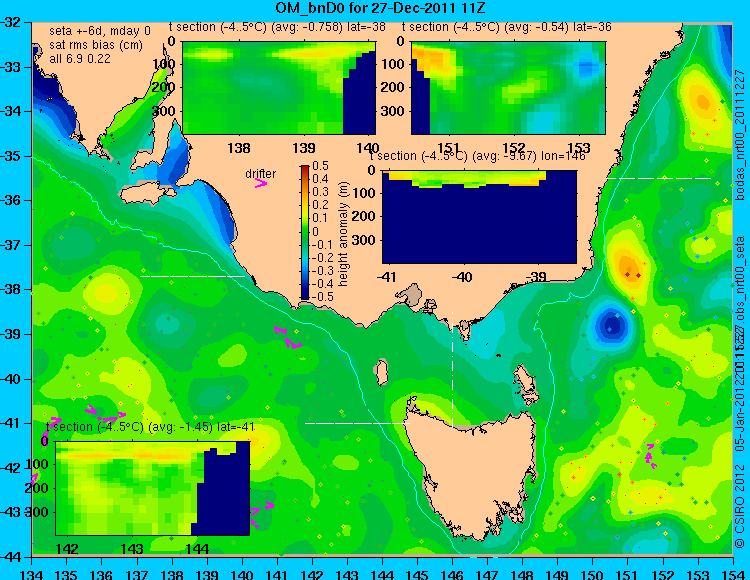Click the -32 latitude axis label
The height and width of the screenshot is (580, 750).
[11, 22]
